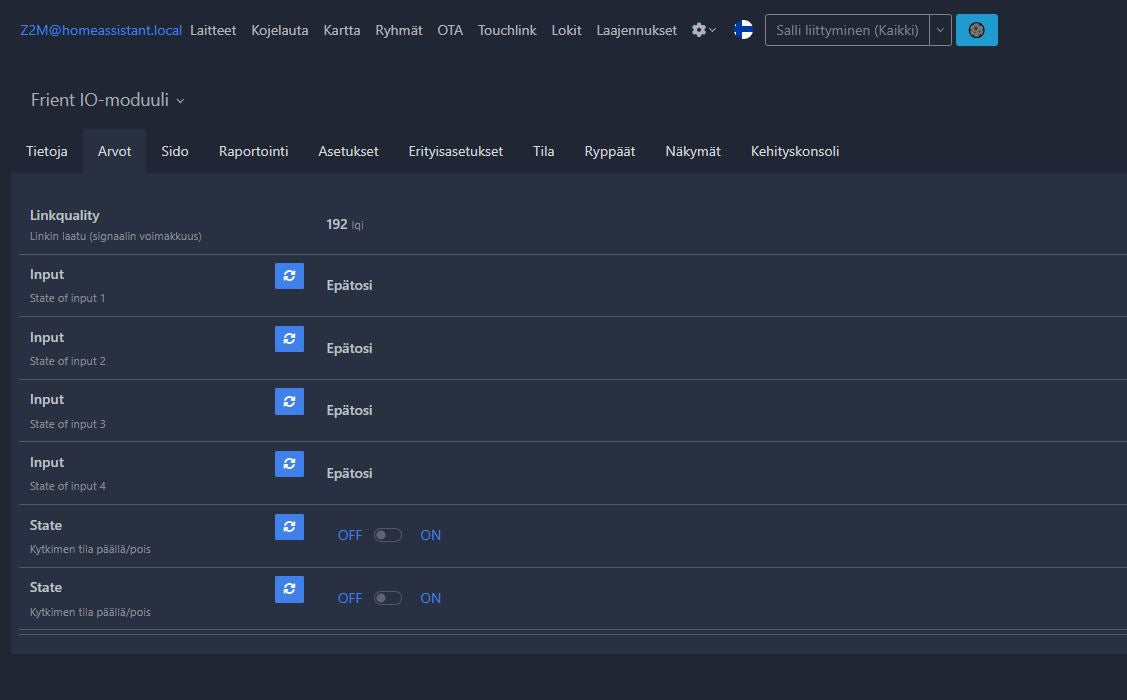This screenshot has width=1127, height=700.
Task: Refresh the first switch State value
Action: (x=289, y=527)
